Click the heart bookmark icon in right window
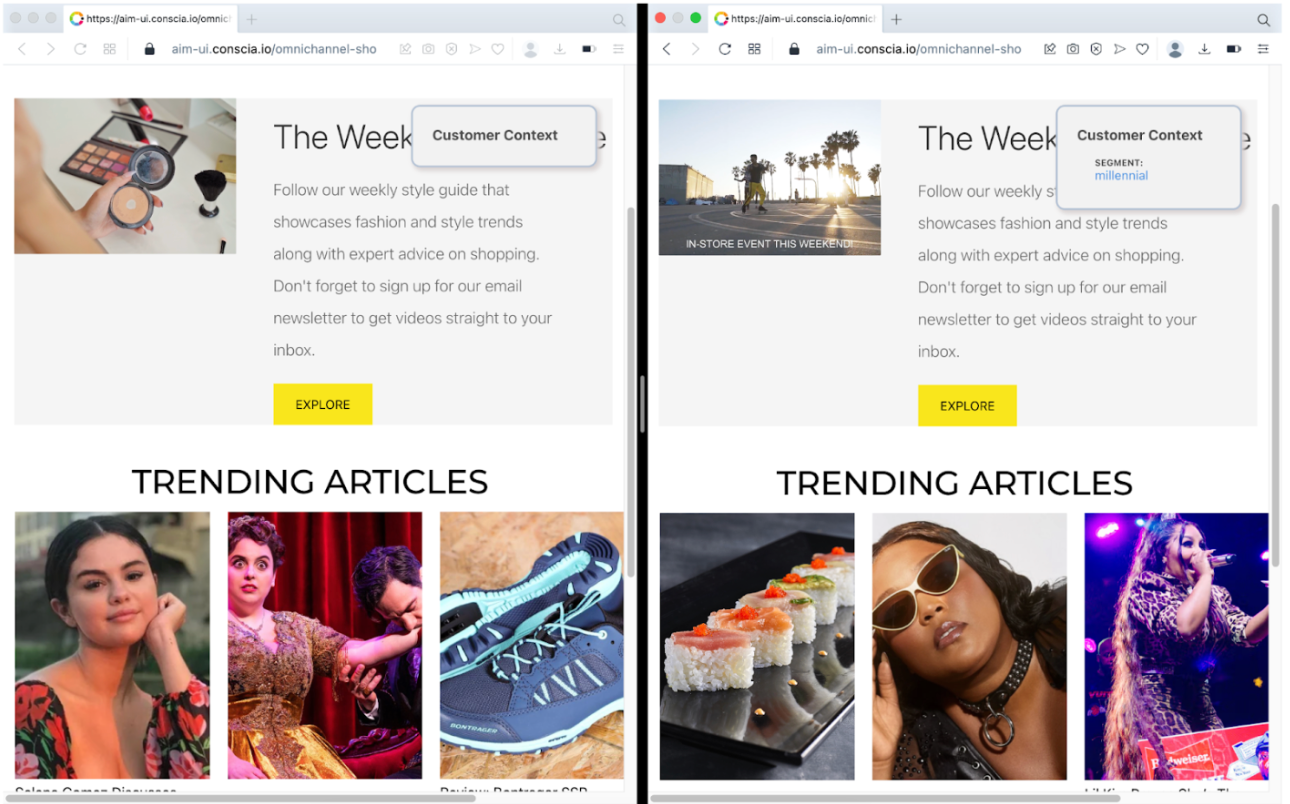1290x804 pixels. point(1142,49)
